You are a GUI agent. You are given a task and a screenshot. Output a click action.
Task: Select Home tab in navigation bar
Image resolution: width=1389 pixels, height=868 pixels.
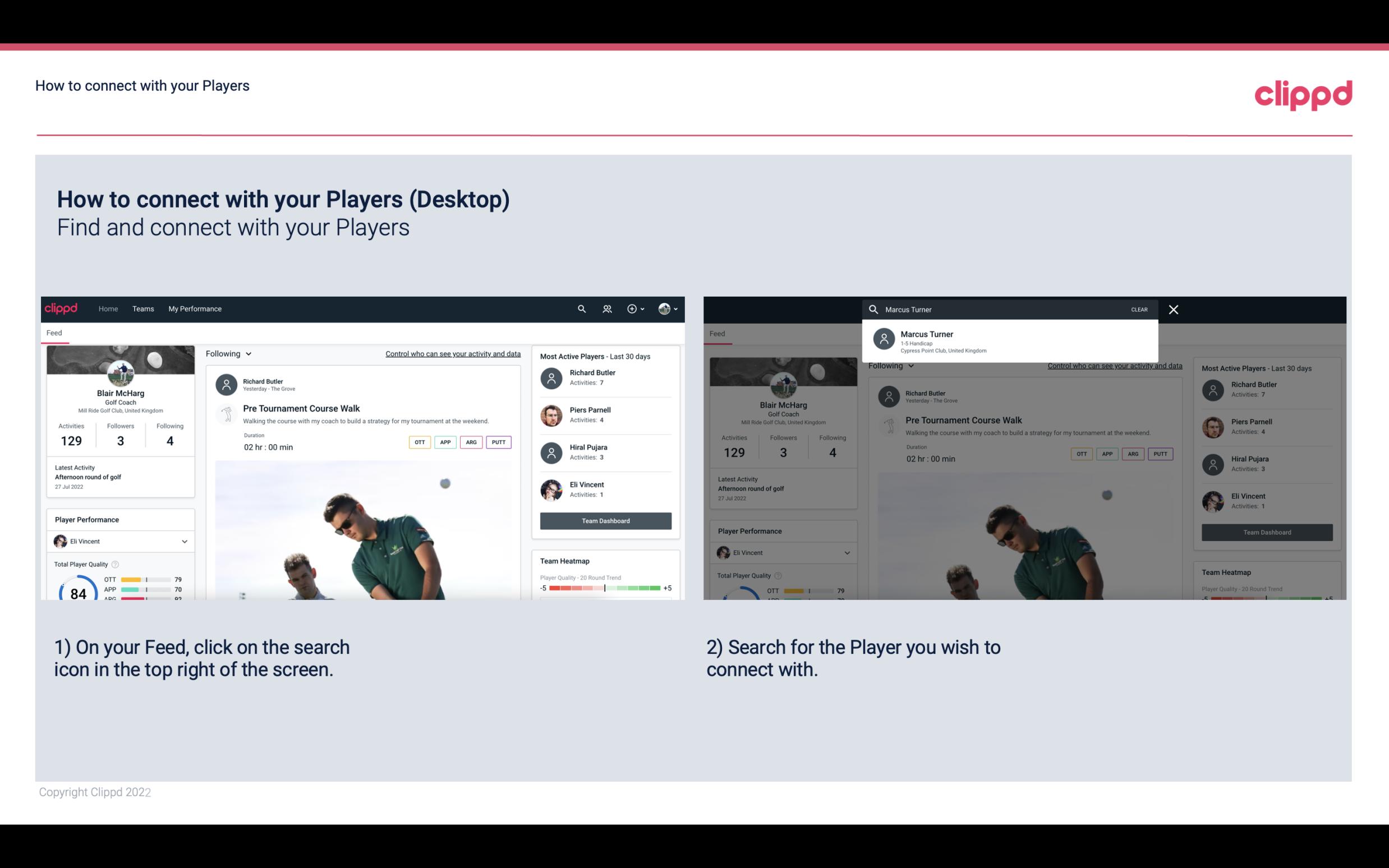(x=108, y=308)
